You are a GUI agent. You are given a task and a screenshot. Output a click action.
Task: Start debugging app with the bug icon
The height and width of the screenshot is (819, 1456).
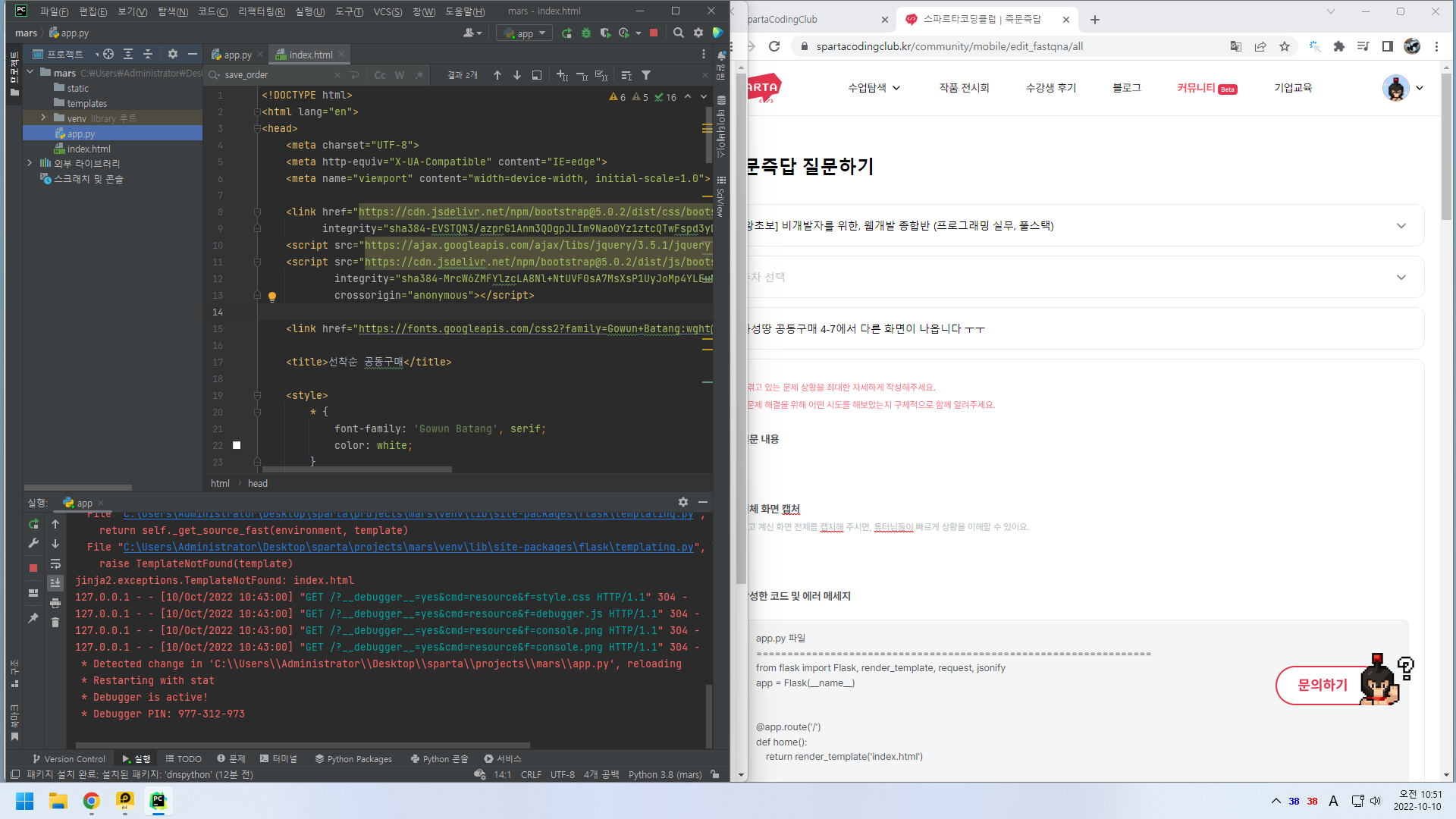click(586, 33)
